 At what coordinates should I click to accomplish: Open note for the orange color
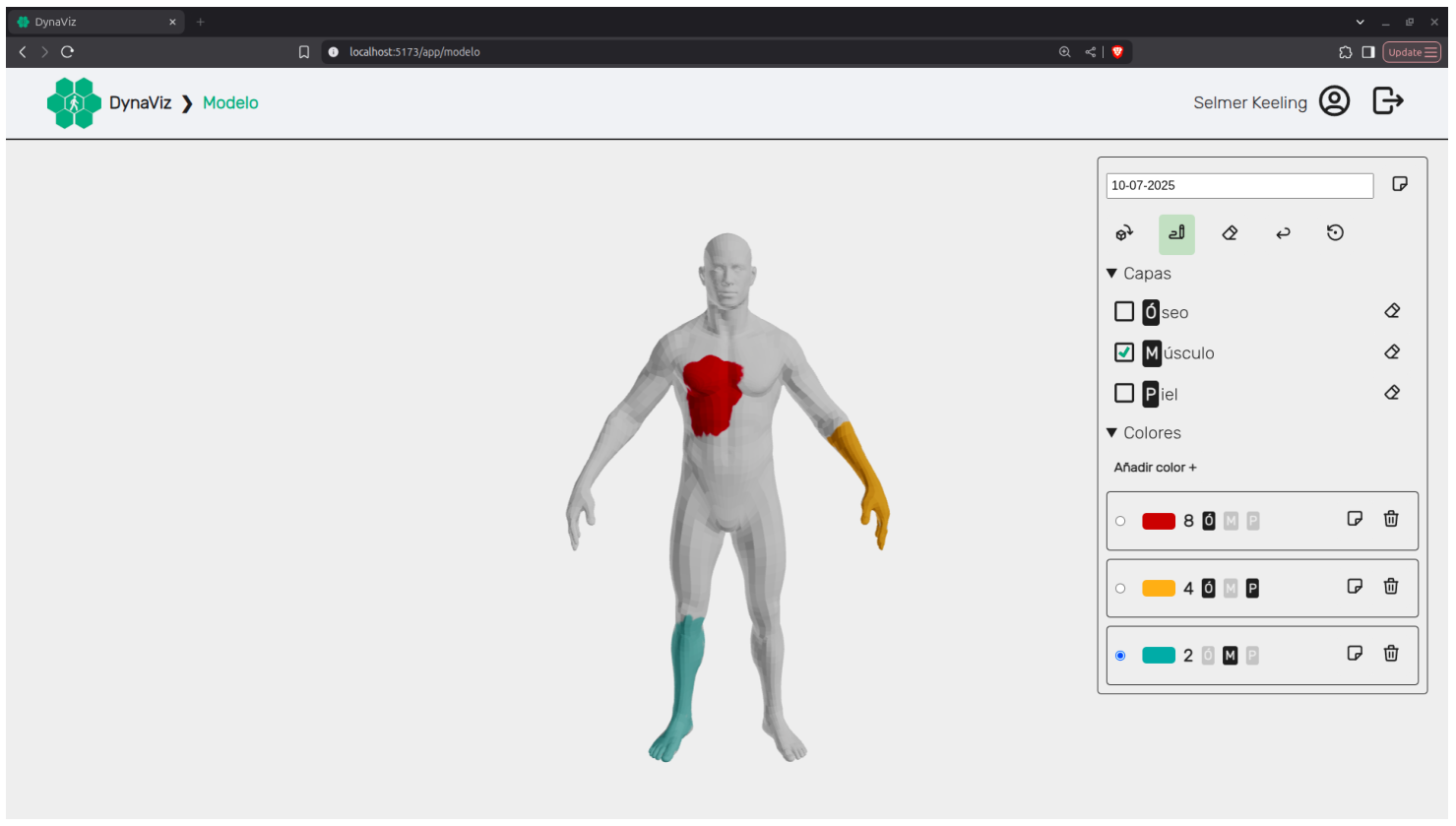1355,587
